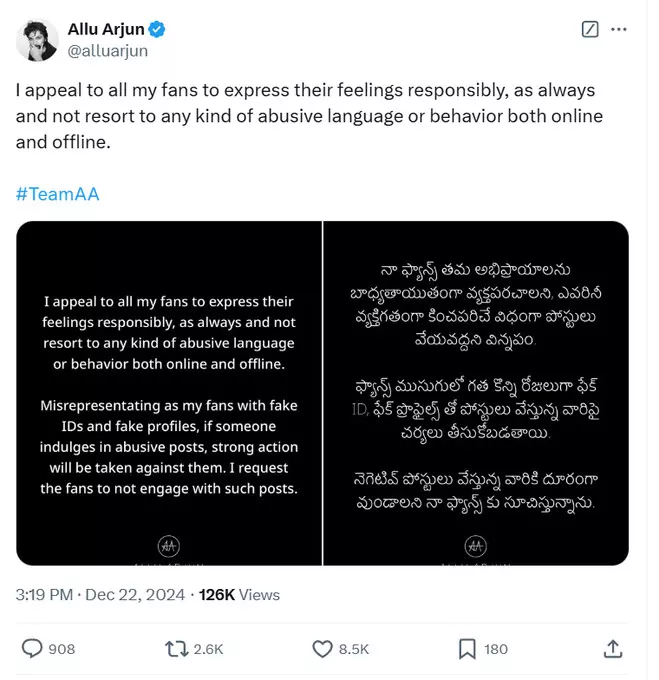
Task: Open Allu Arjun's profile picture
Action: (x=36, y=39)
